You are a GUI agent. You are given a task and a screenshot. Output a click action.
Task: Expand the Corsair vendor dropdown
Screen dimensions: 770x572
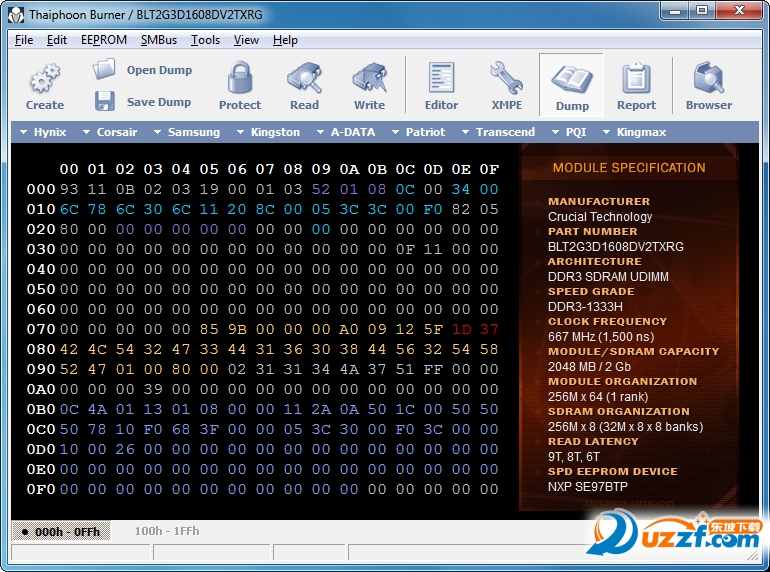[x=110, y=132]
